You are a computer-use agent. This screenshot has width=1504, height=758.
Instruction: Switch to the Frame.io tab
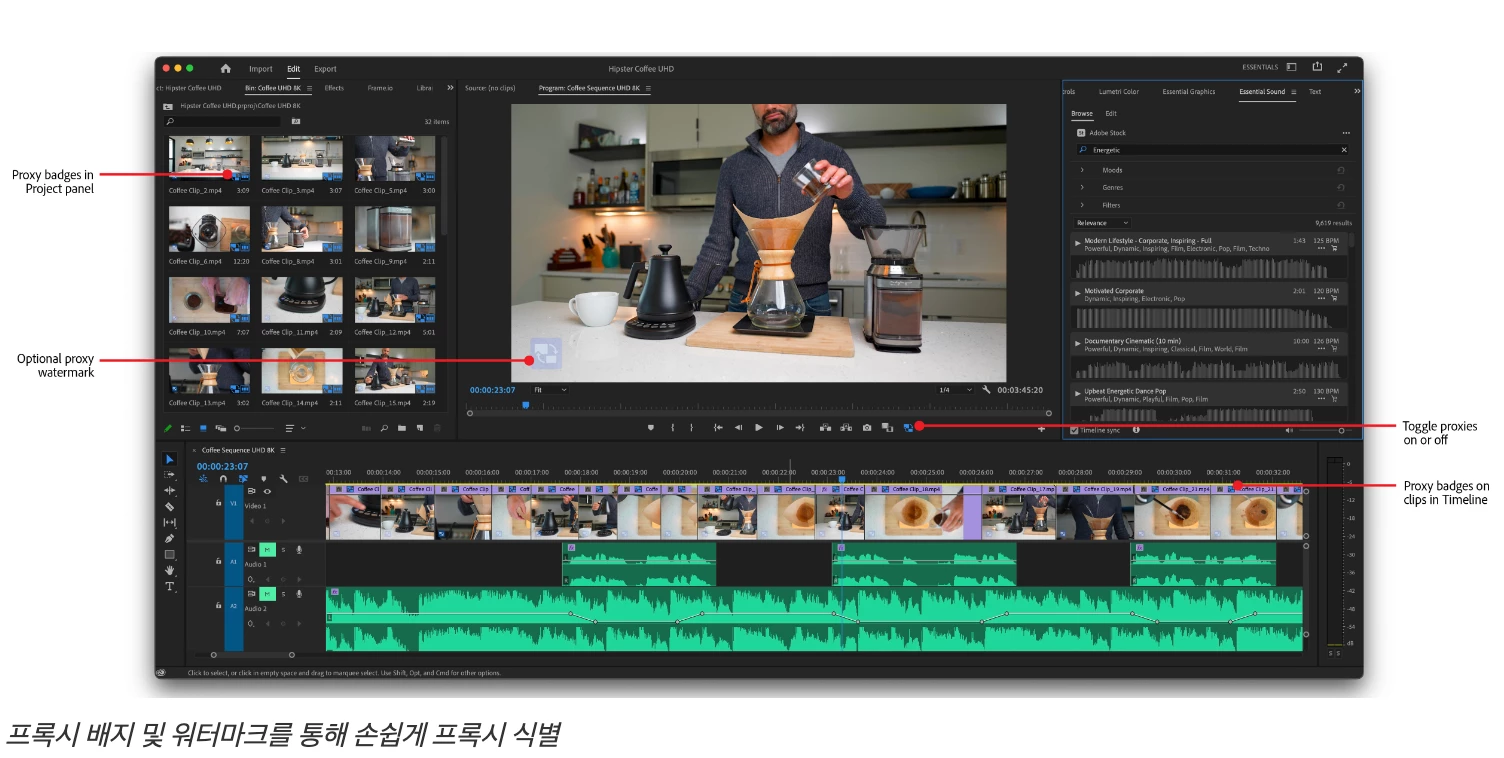(x=380, y=88)
